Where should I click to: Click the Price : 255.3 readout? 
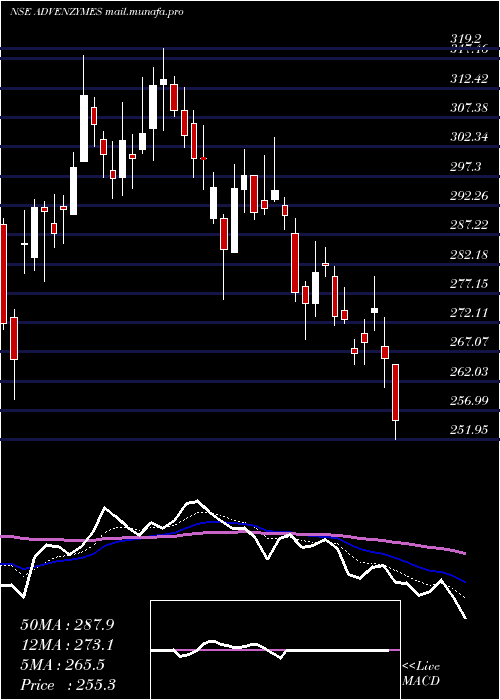point(68,685)
